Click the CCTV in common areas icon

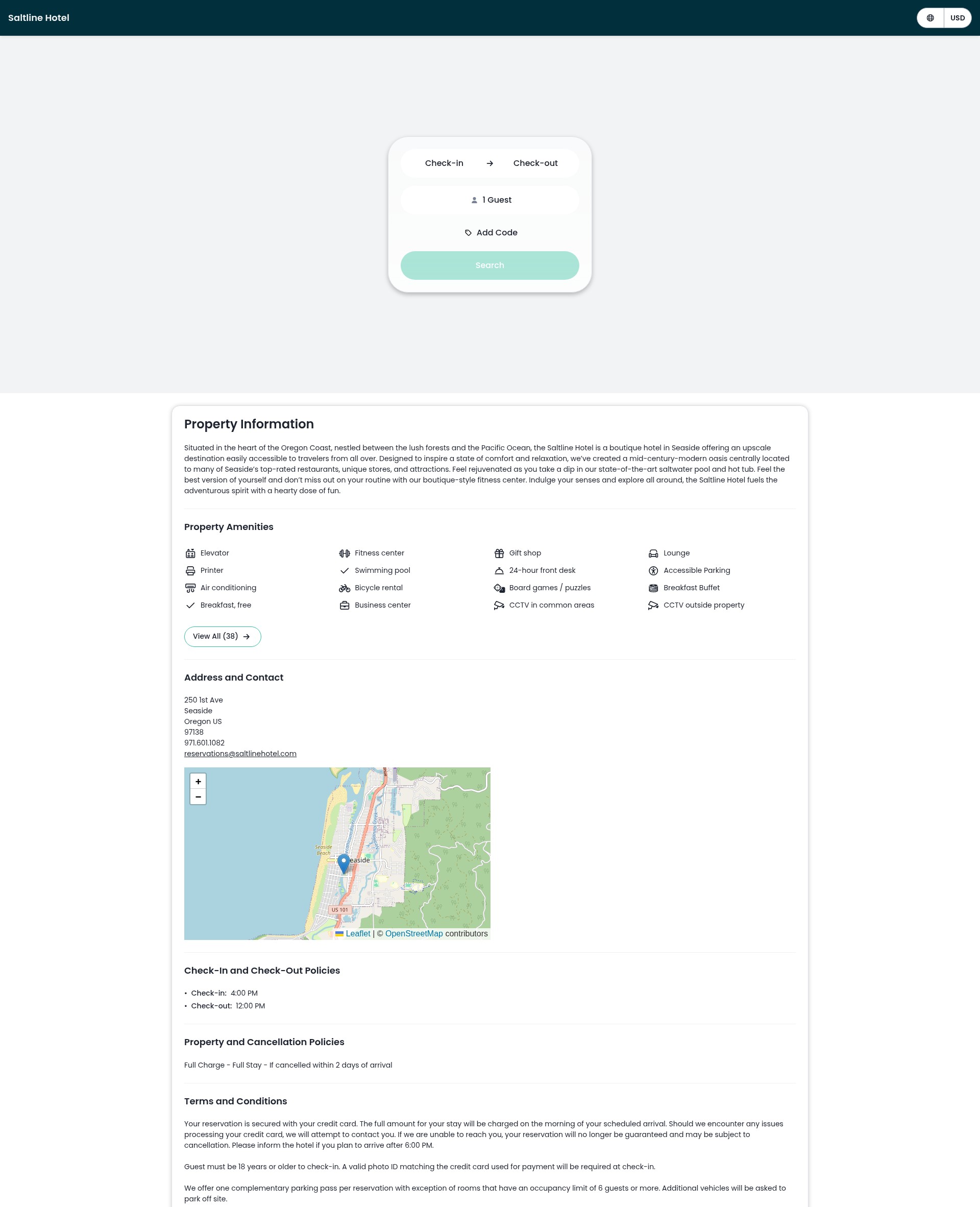[x=499, y=605]
